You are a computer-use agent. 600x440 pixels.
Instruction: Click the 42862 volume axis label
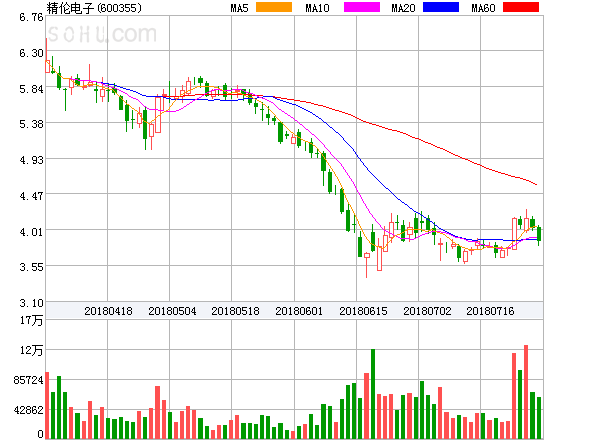[28, 410]
